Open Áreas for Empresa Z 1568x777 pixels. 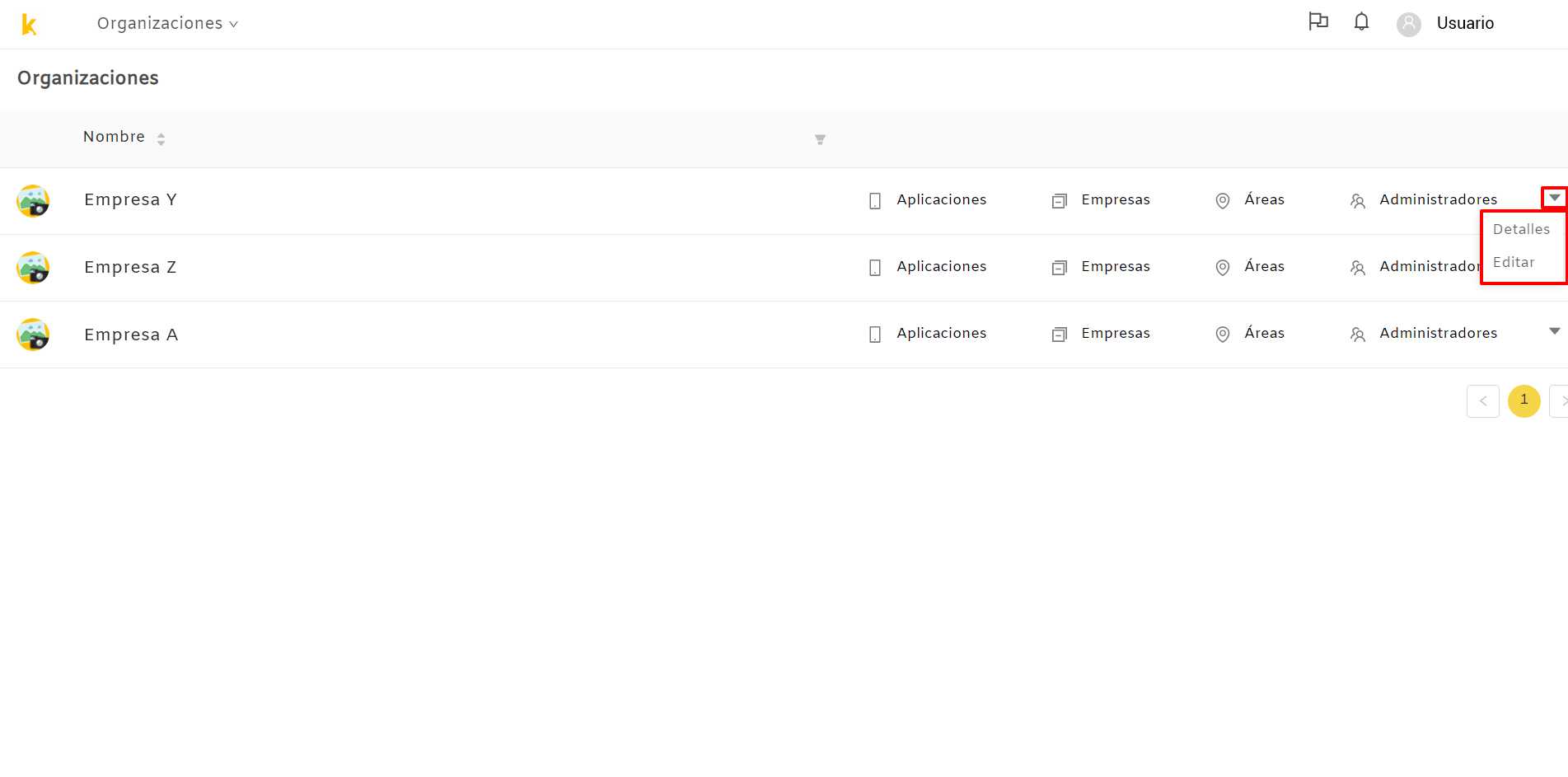[x=1250, y=267]
